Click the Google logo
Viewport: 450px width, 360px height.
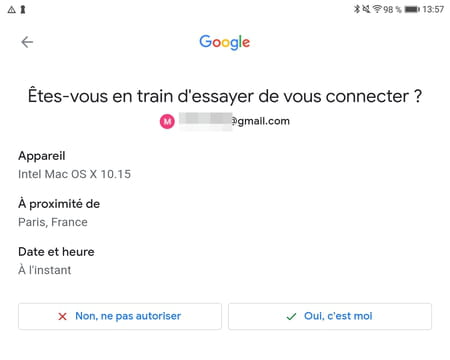pyautogui.click(x=225, y=42)
